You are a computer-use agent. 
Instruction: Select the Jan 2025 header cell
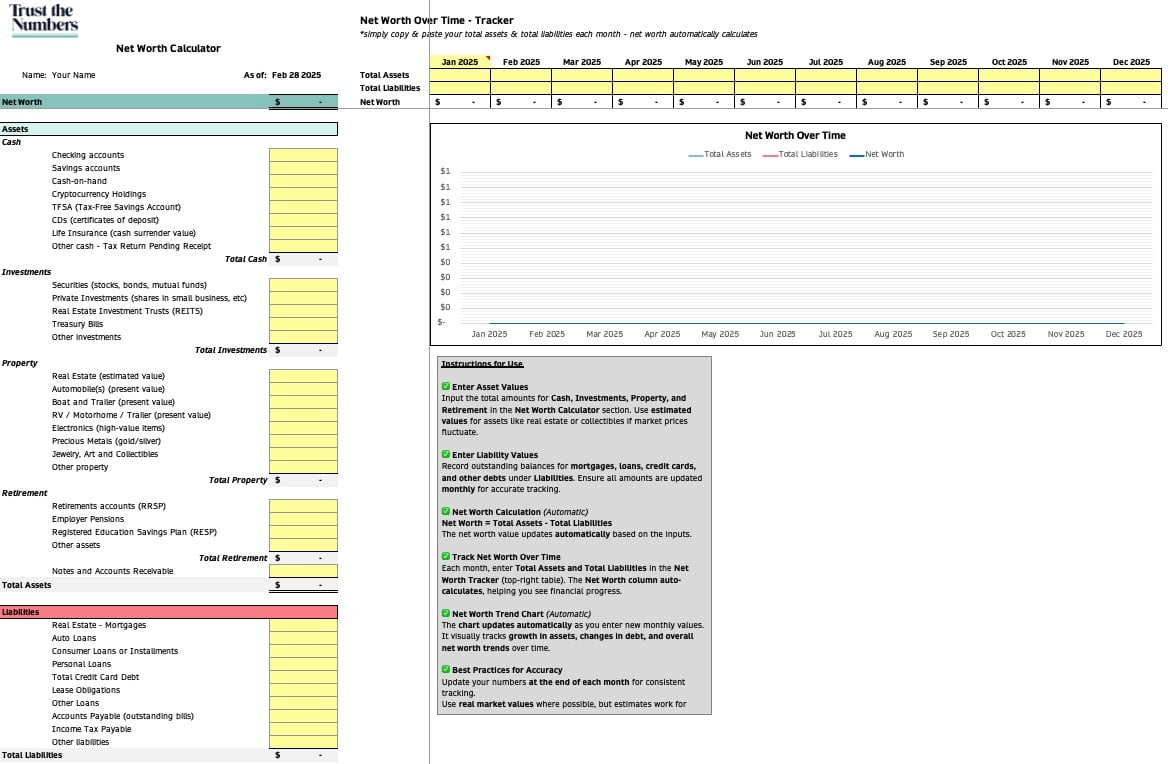460,62
